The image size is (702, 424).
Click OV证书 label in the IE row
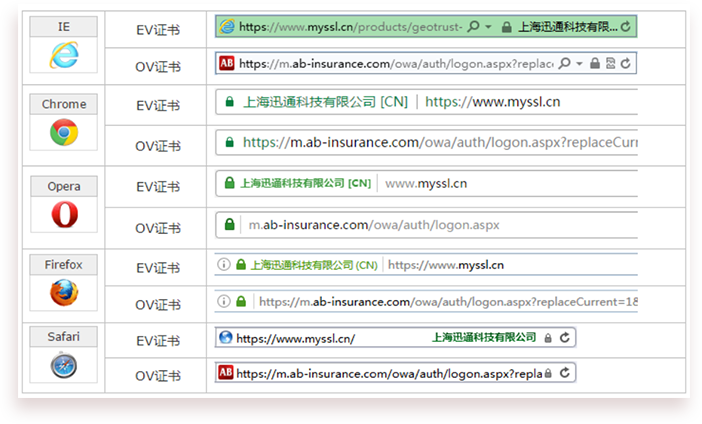[158, 67]
